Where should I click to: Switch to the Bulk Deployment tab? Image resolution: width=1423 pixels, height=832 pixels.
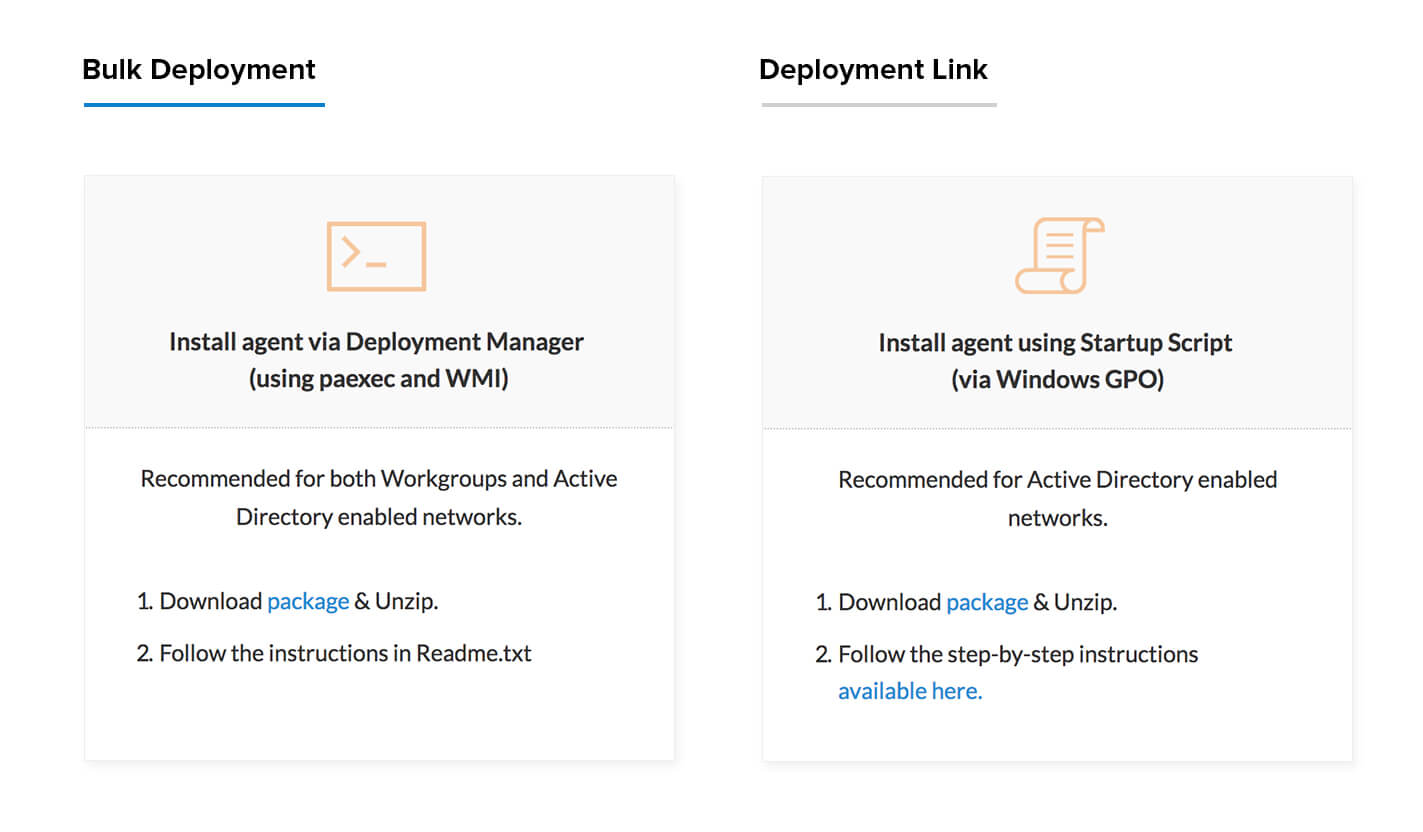(x=199, y=70)
